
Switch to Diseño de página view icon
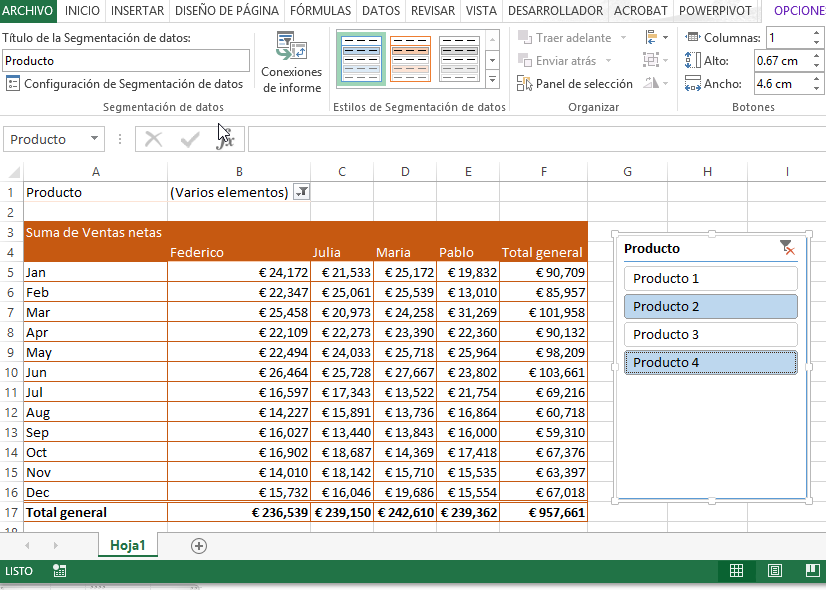coord(774,570)
